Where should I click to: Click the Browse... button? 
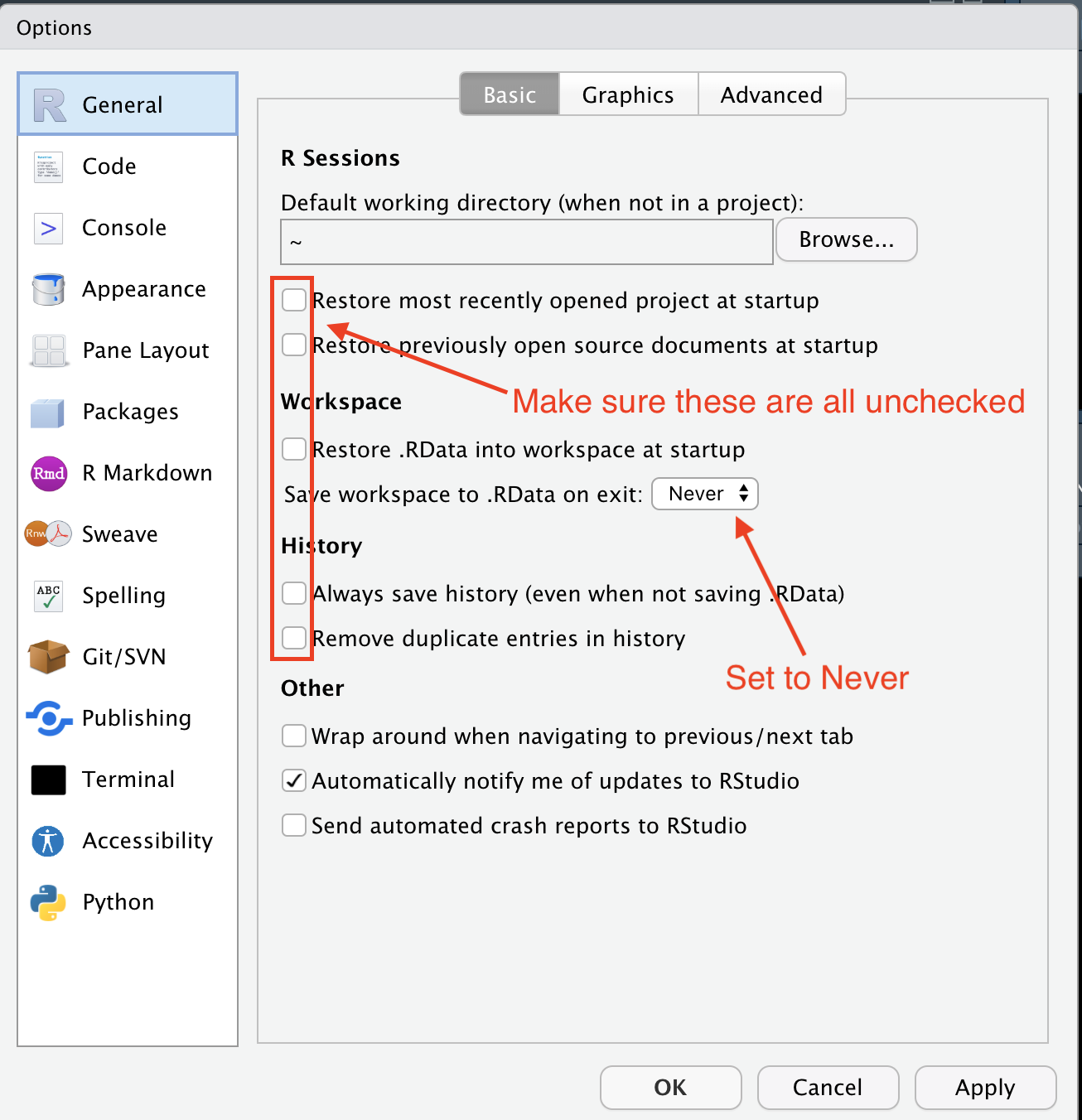pos(846,239)
